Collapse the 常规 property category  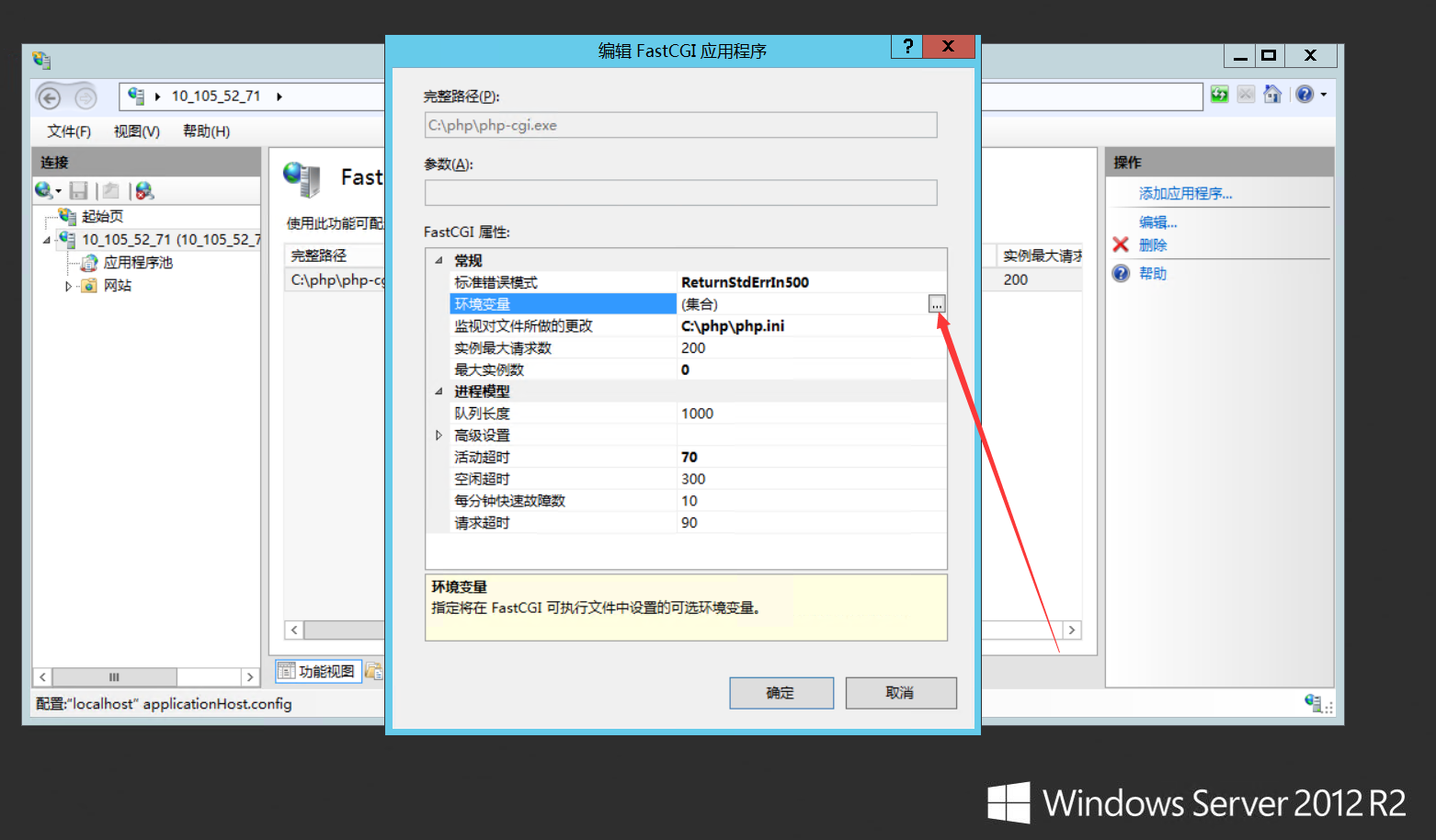pyautogui.click(x=439, y=261)
